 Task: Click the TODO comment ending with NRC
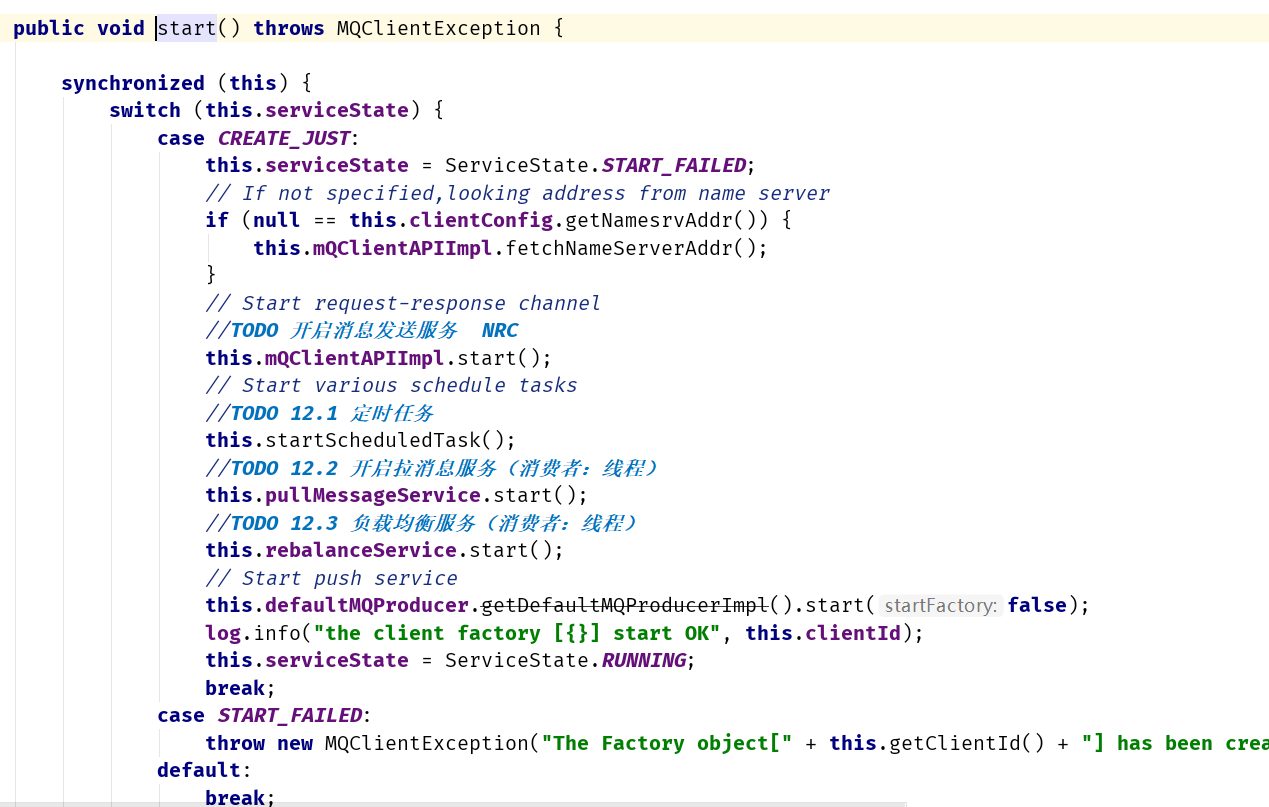[362, 330]
